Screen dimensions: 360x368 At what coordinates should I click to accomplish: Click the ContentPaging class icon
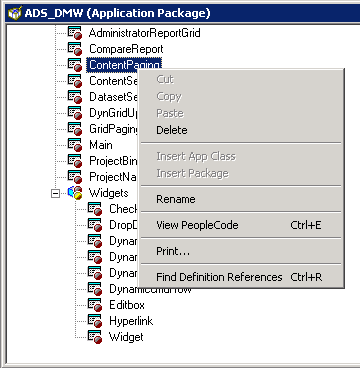click(75, 65)
